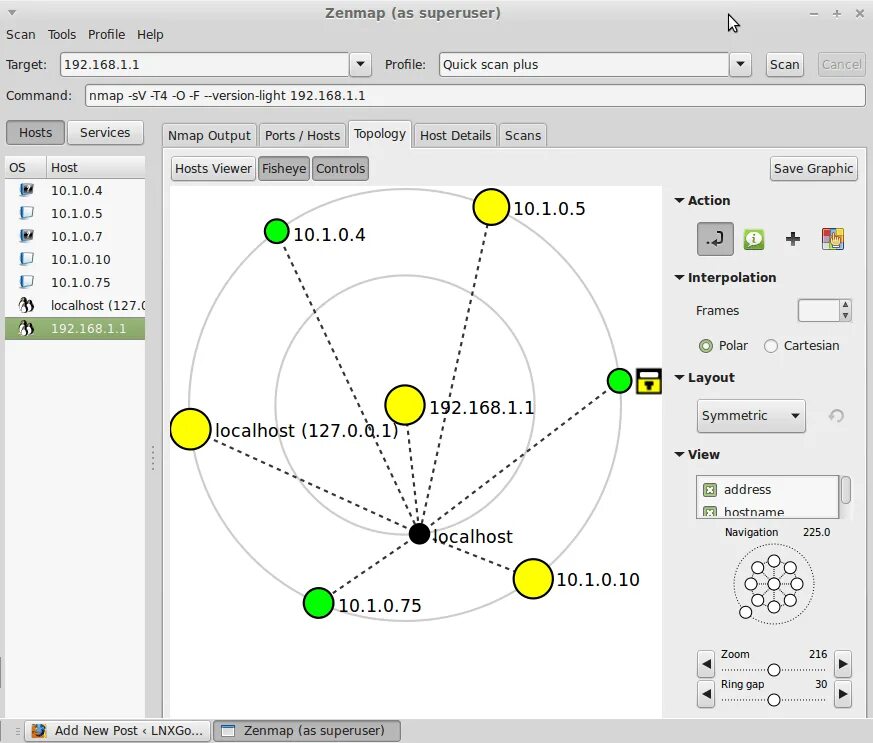
Task: Switch the side list to Services
Action: [105, 132]
